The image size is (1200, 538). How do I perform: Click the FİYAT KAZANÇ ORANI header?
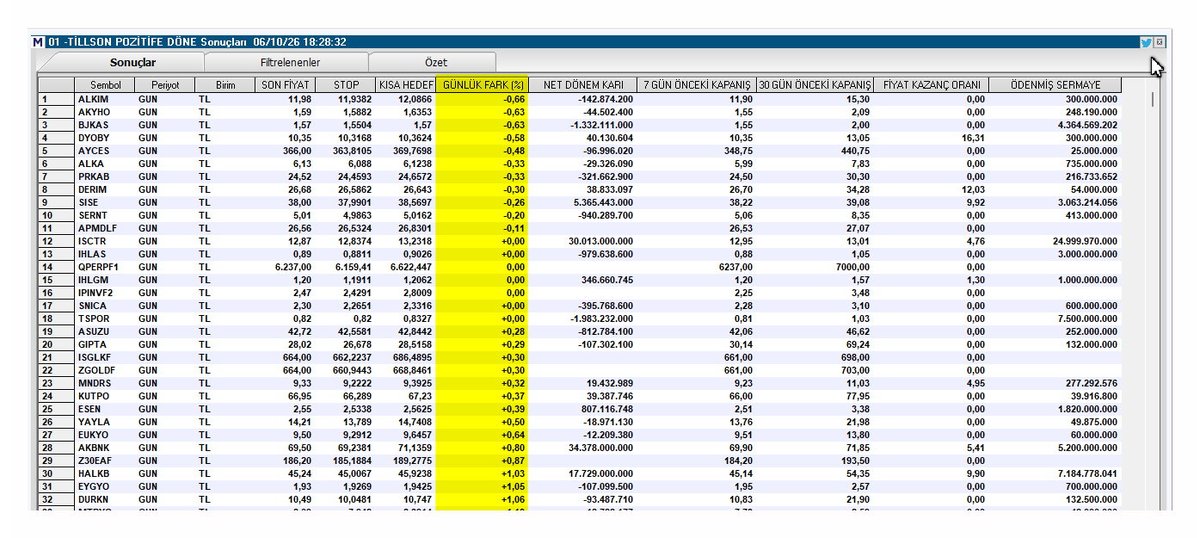click(932, 86)
